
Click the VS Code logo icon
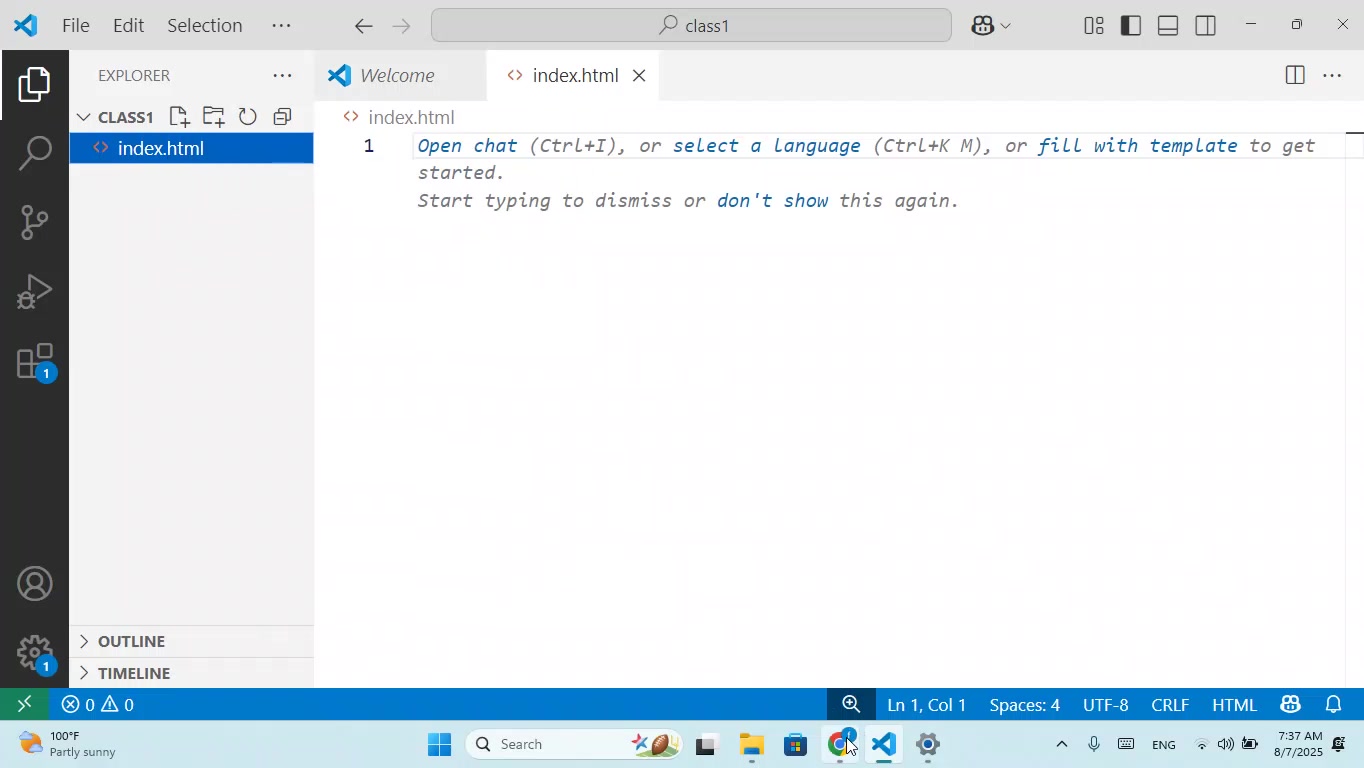26,25
